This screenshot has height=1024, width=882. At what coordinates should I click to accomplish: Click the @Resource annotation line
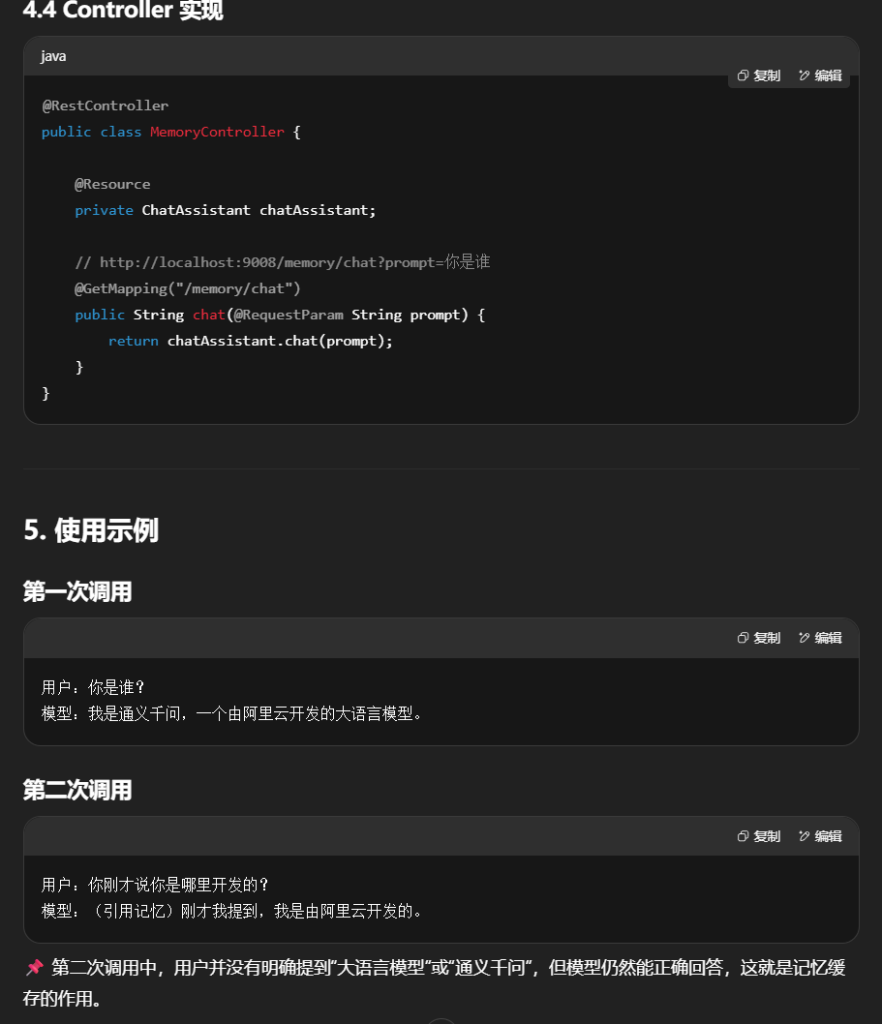(x=112, y=184)
